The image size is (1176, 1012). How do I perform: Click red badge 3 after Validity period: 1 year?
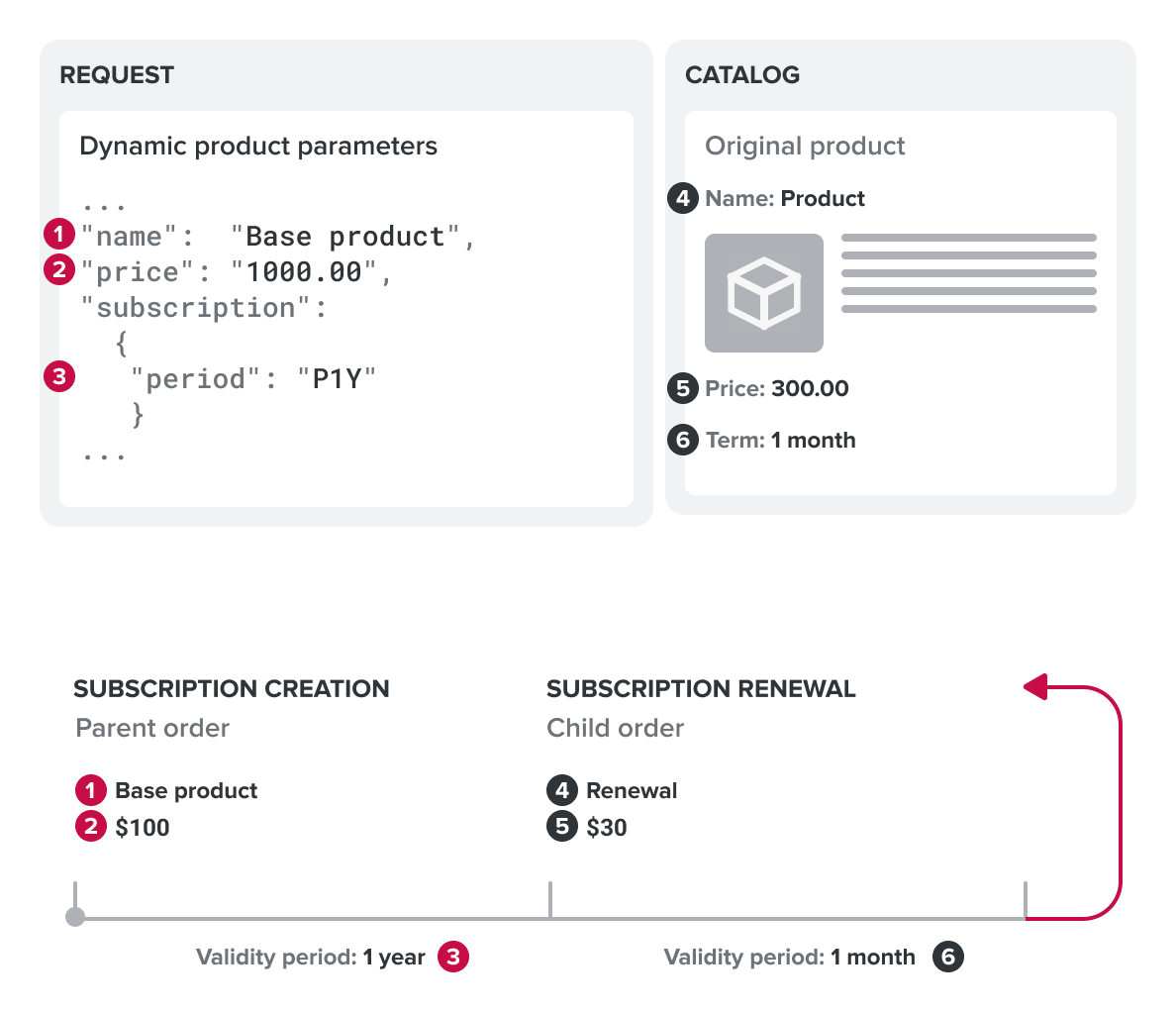[x=453, y=957]
